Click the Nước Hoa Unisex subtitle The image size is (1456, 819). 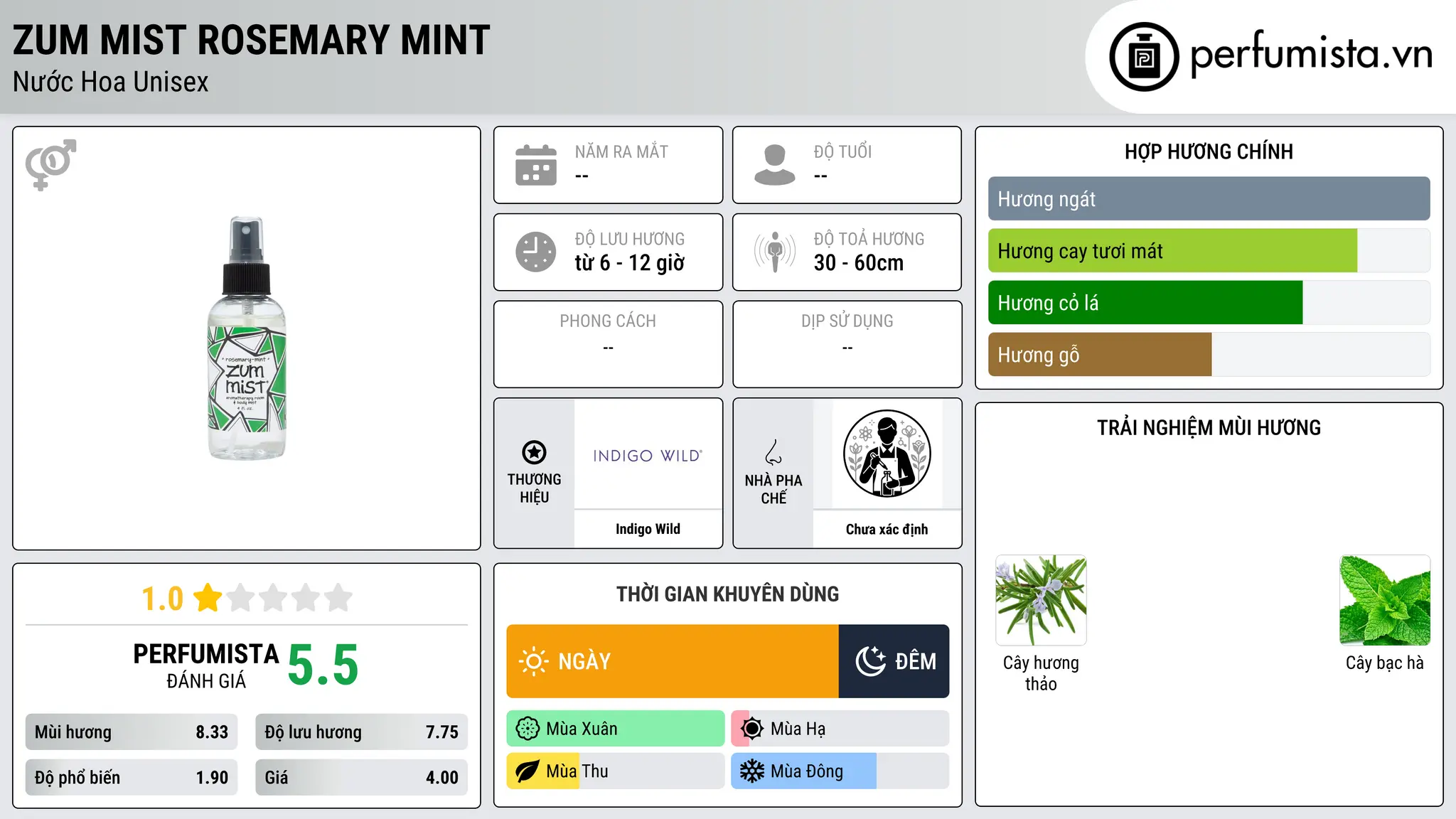click(111, 82)
